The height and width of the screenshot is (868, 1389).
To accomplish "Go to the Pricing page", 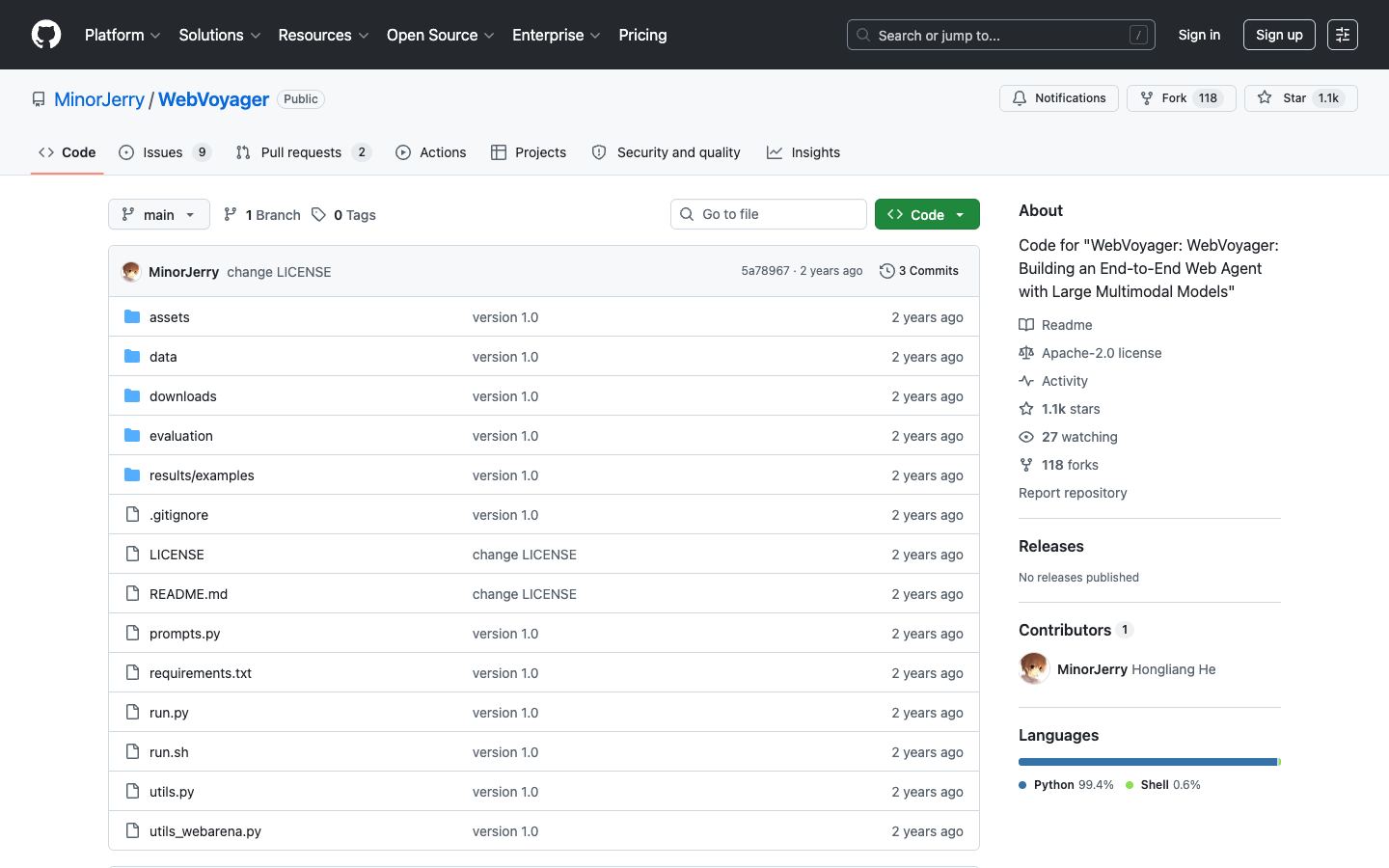I will pos(642,35).
